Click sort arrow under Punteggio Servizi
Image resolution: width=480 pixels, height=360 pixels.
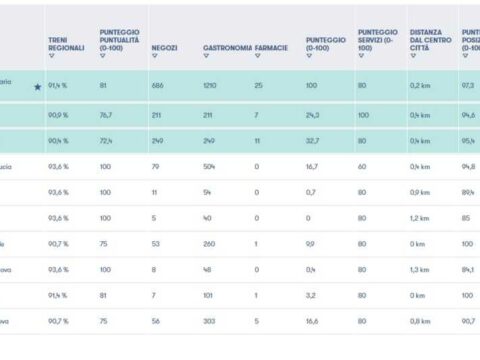361,56
